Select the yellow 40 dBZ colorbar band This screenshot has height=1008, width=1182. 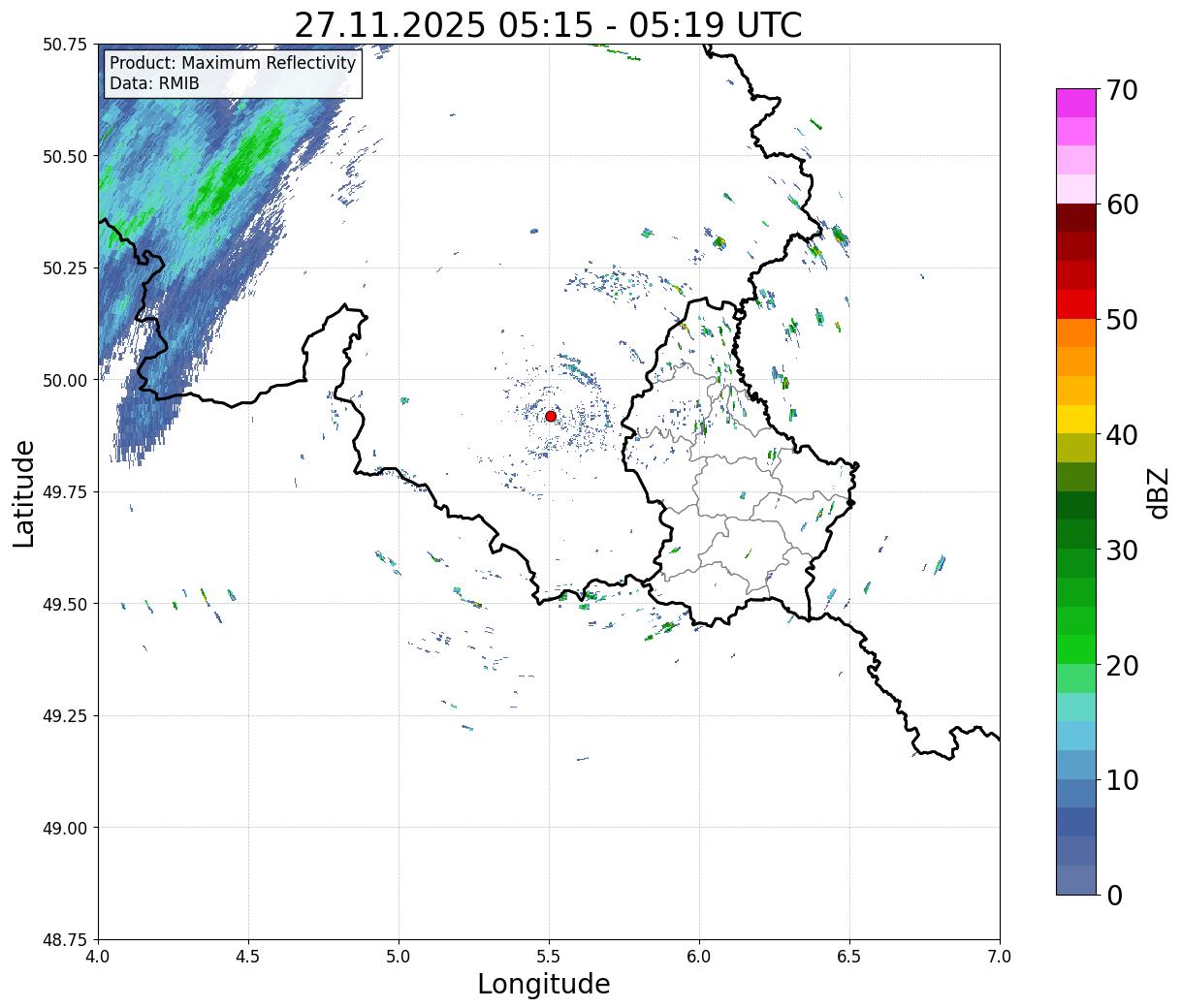click(1076, 420)
